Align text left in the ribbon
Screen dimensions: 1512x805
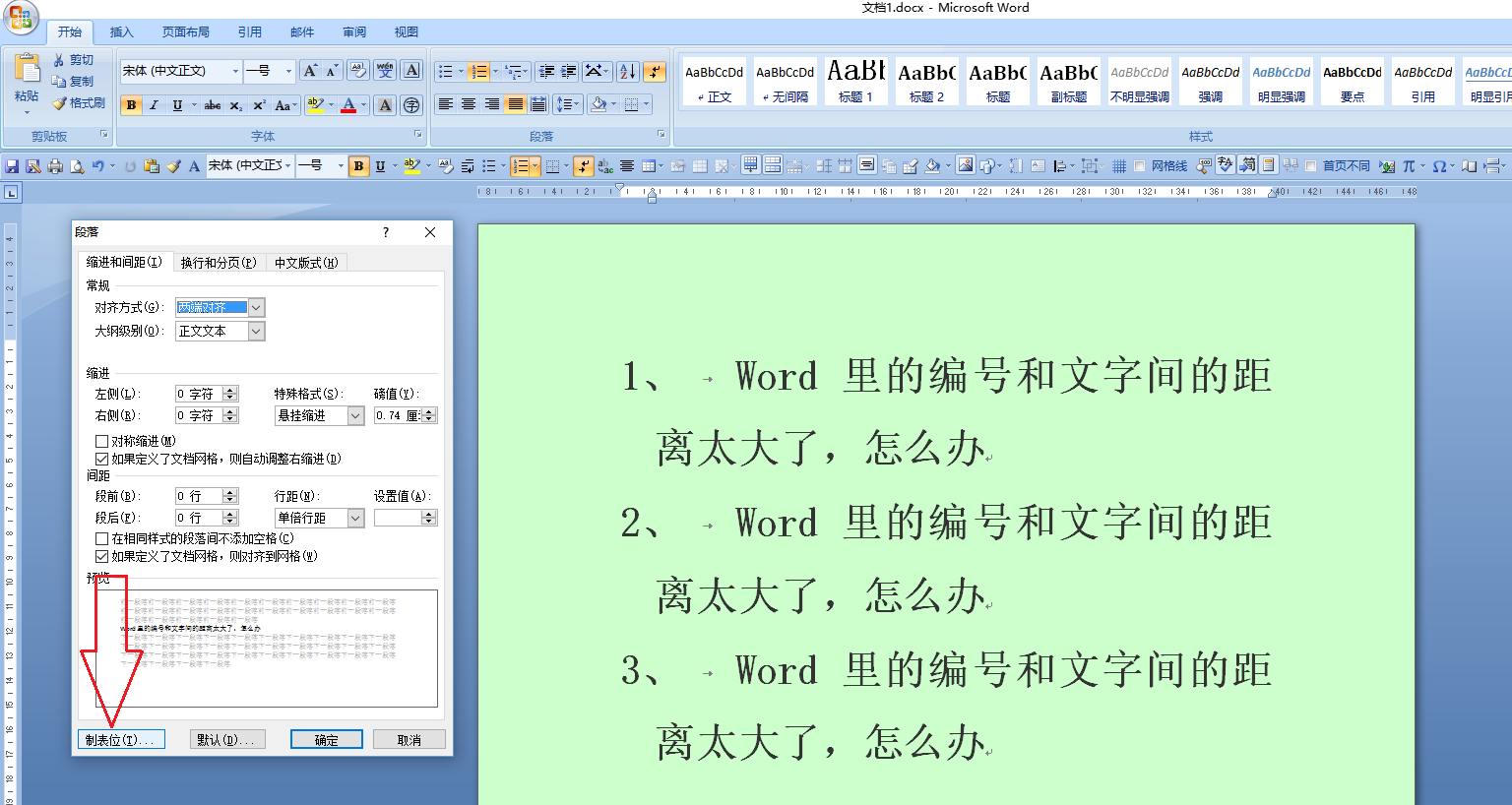click(445, 104)
